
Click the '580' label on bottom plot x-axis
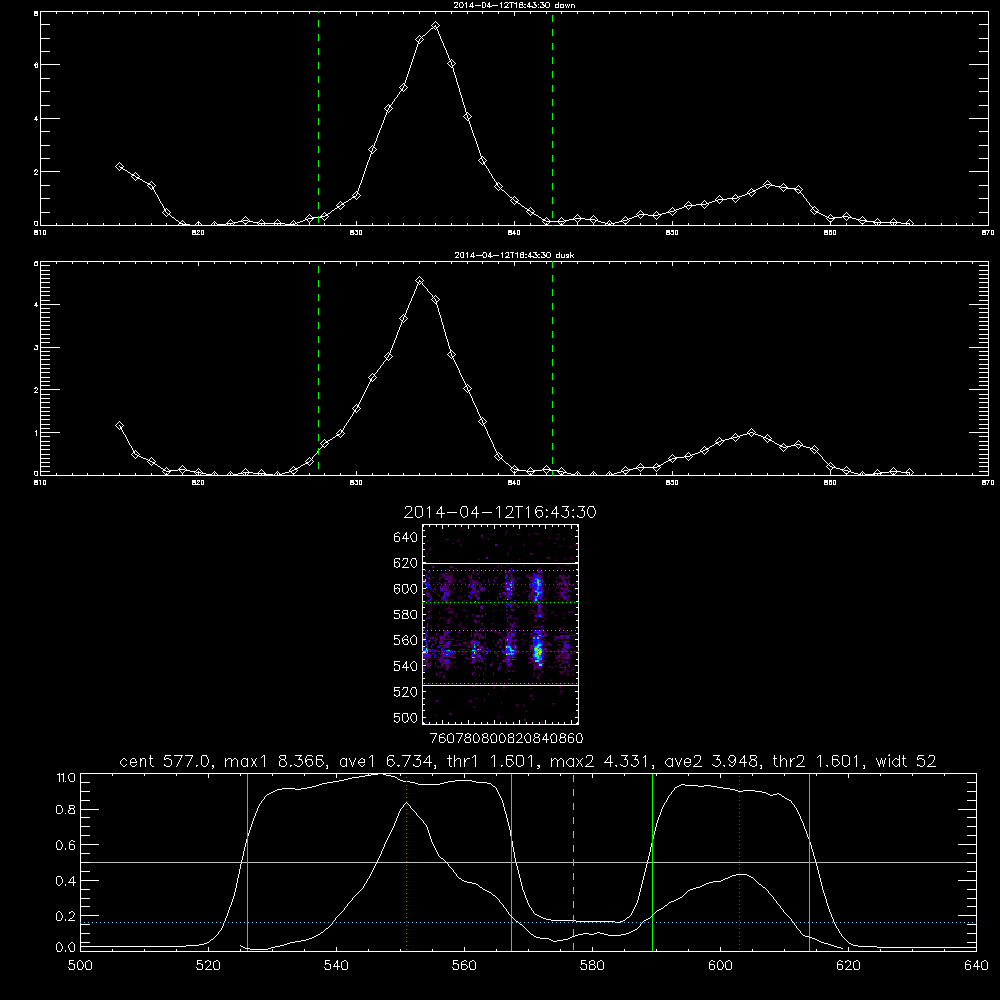(592, 966)
